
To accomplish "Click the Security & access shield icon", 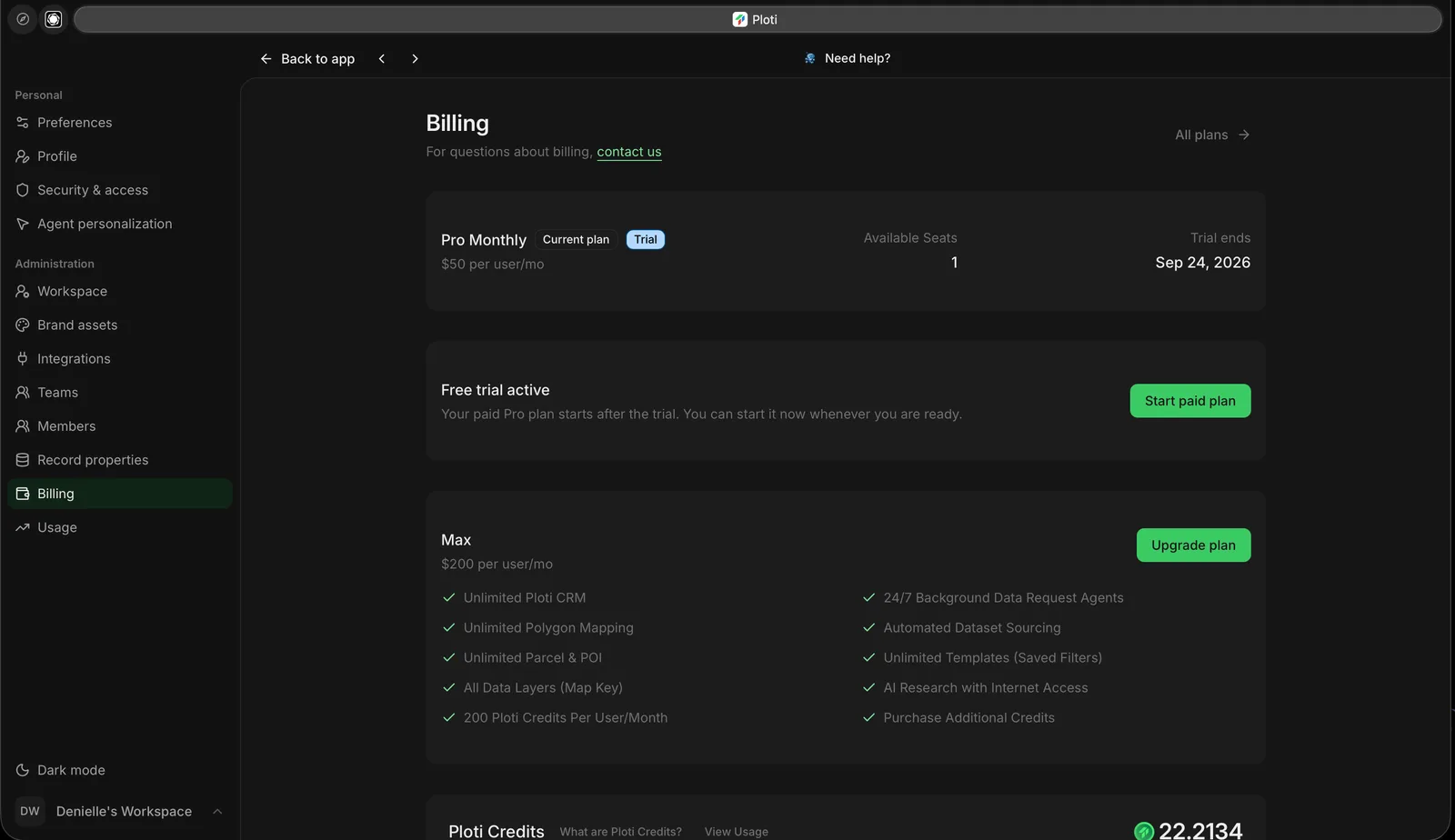I will [x=23, y=190].
